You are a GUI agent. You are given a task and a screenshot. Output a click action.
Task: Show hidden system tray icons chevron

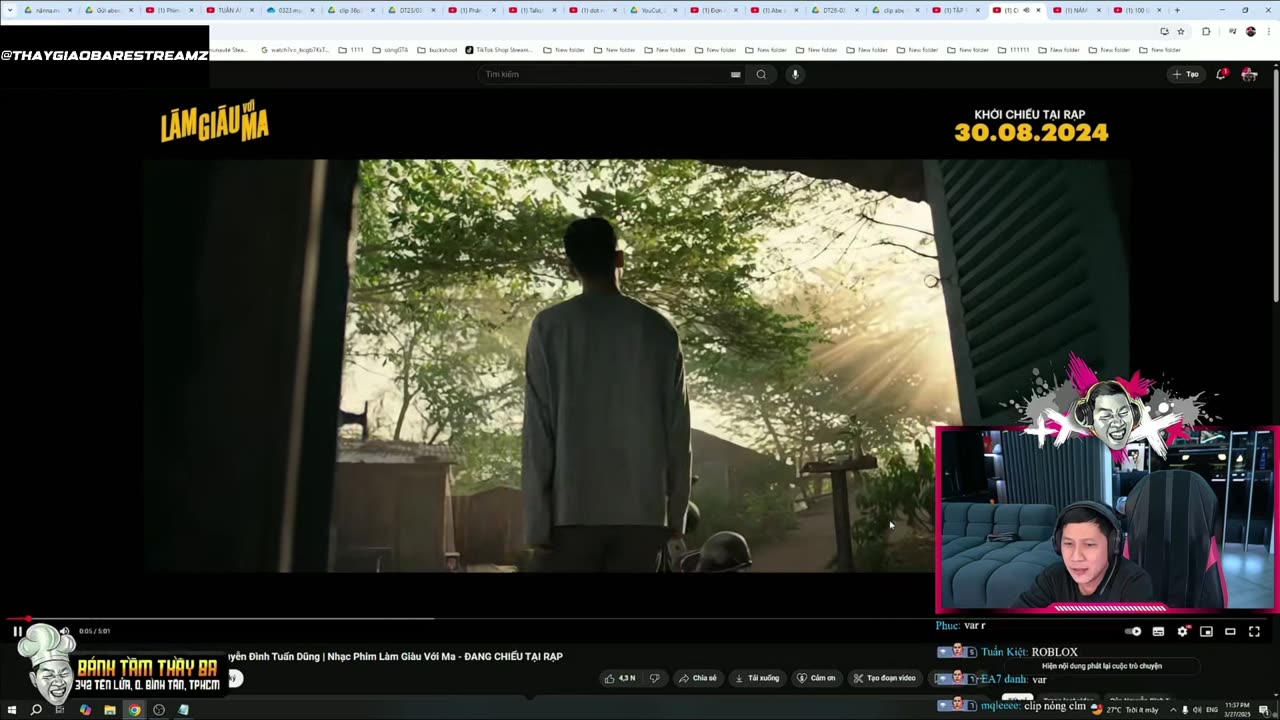point(1173,710)
